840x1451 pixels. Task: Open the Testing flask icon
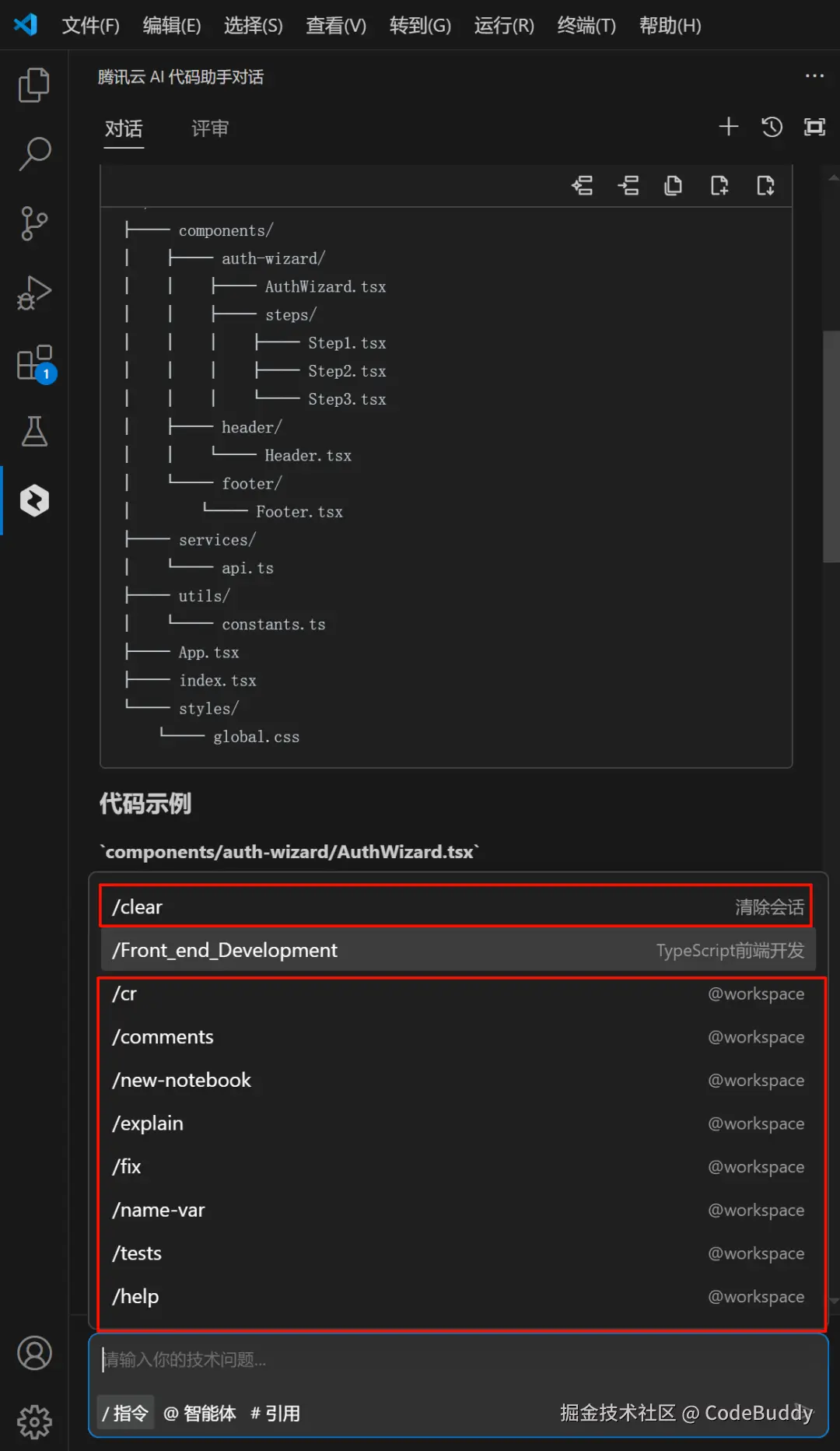(34, 431)
